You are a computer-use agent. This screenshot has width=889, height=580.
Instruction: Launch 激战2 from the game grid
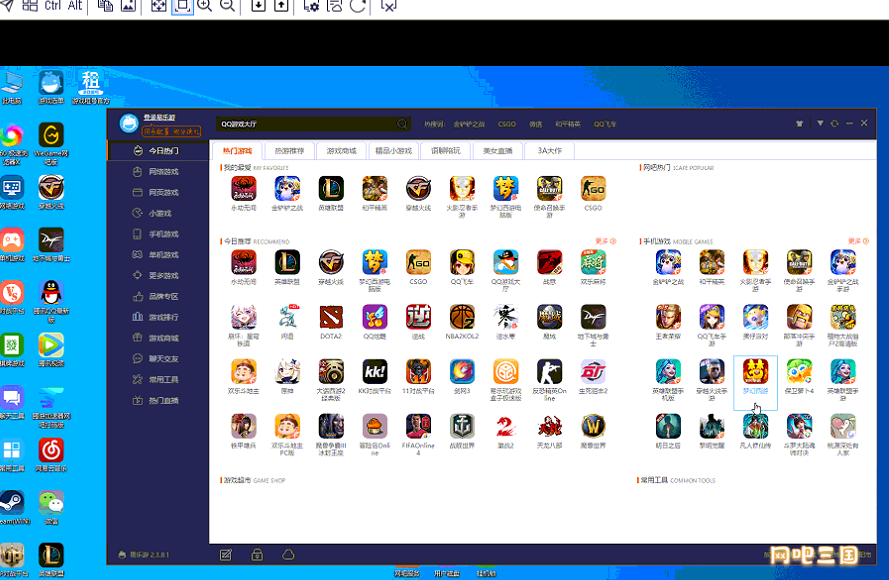[506, 426]
